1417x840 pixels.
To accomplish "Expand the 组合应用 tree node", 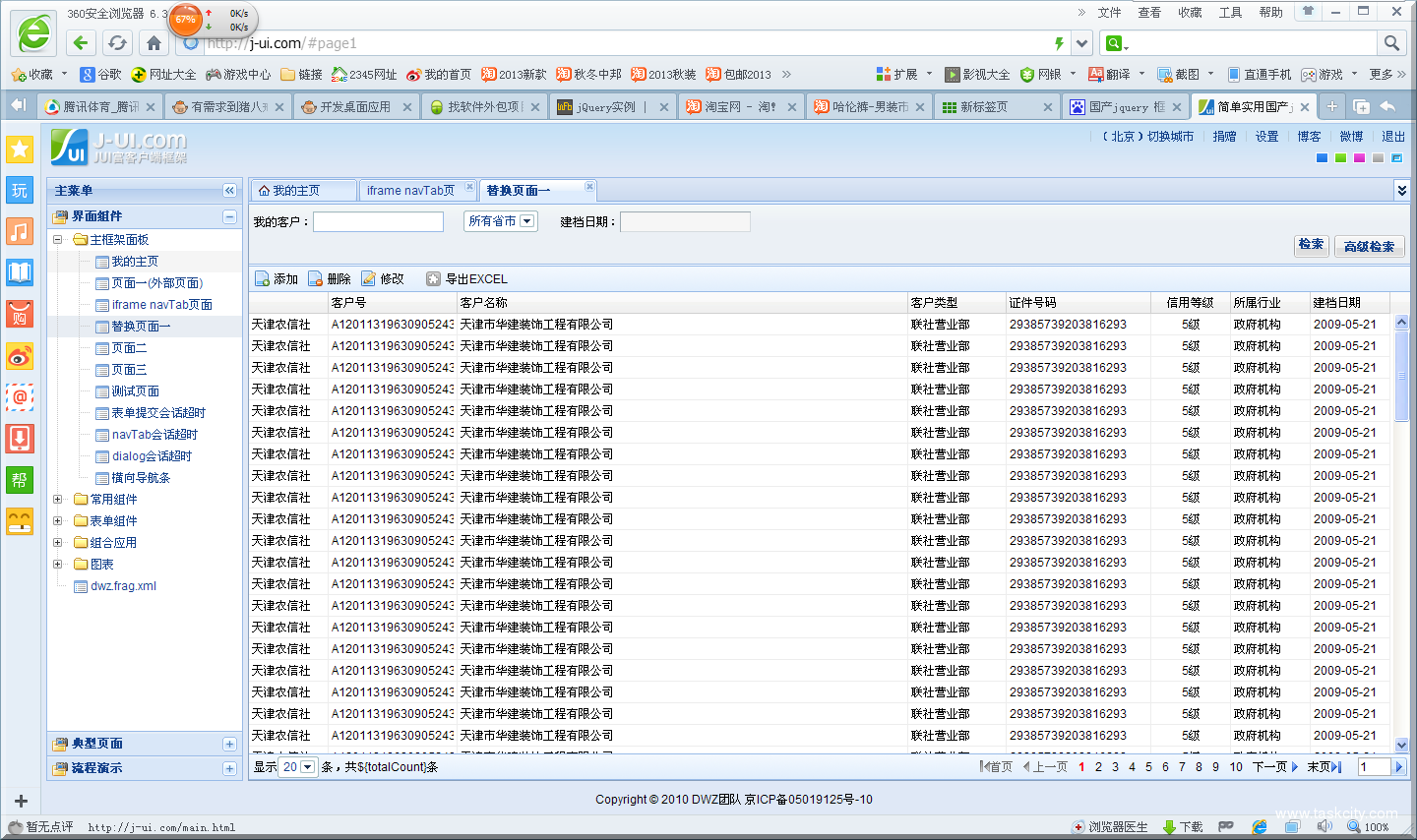I will click(57, 543).
